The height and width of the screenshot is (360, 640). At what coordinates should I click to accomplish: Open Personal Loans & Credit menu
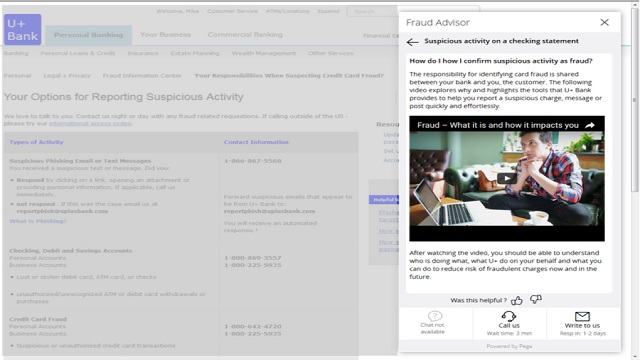[78, 53]
